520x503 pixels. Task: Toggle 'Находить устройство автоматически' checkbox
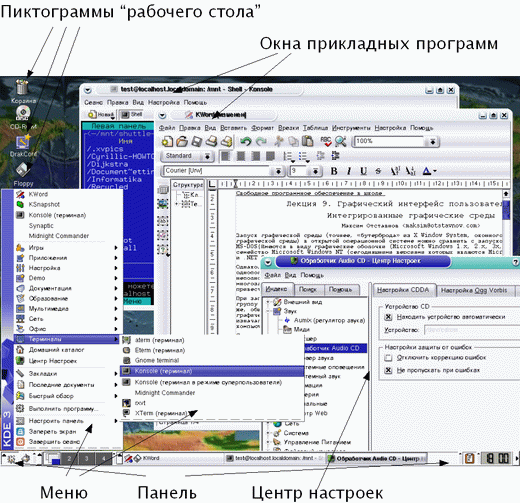point(388,317)
